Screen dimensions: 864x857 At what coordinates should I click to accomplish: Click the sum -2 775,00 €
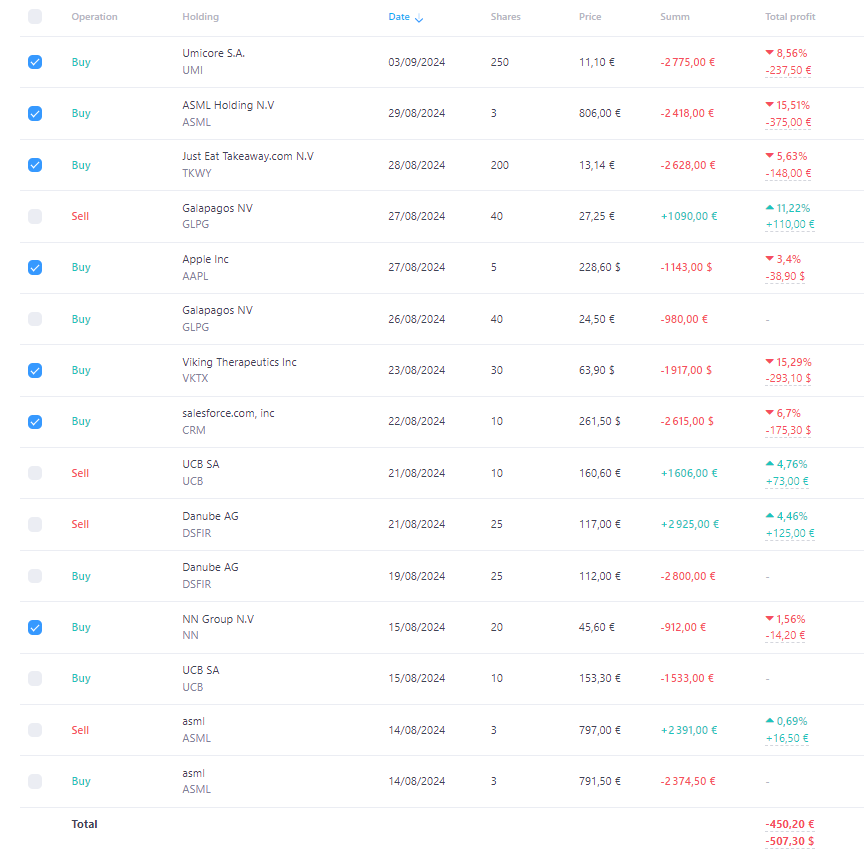[x=688, y=62]
